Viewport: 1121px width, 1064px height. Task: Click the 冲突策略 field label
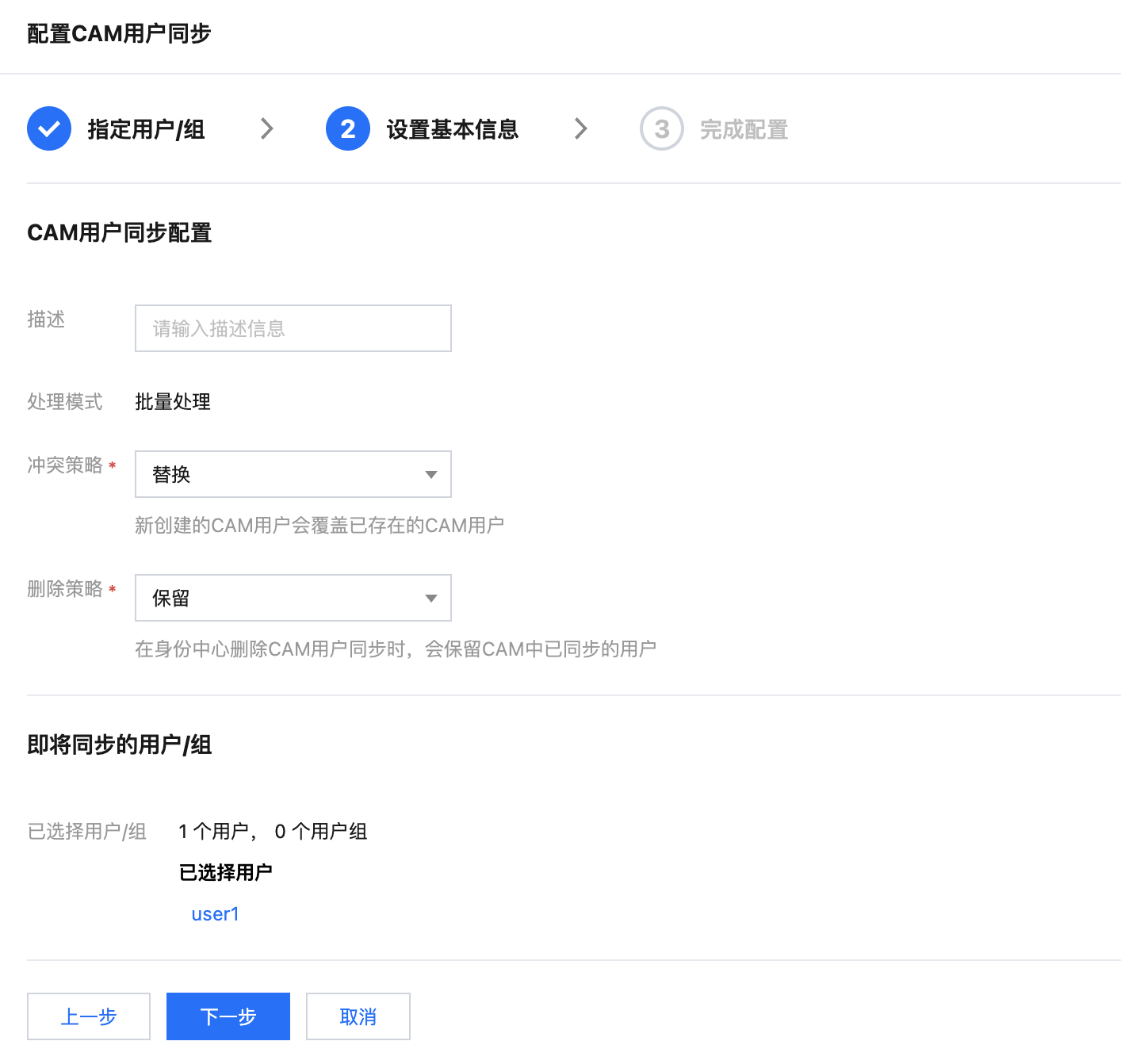[65, 465]
